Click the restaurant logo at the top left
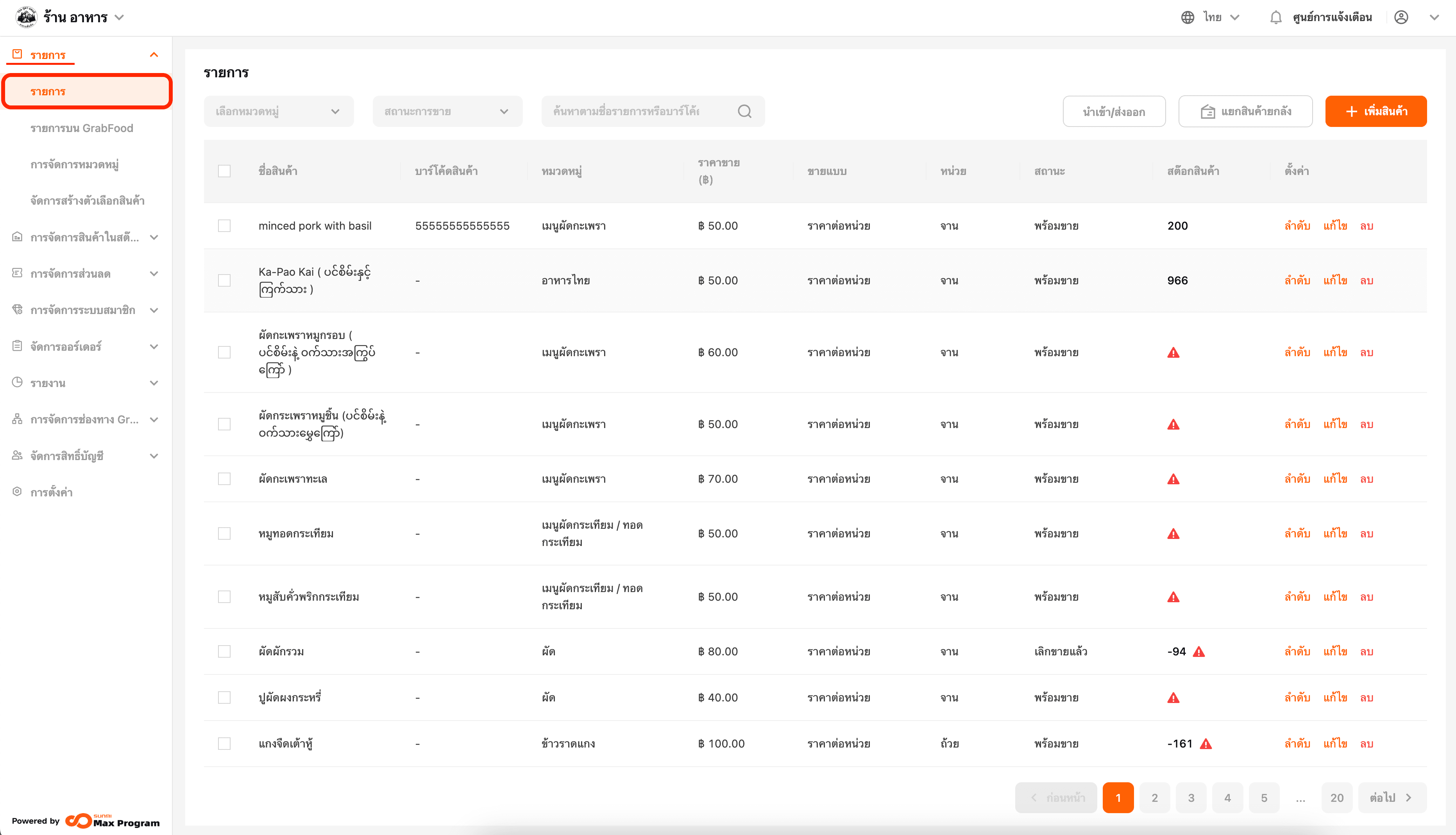The width and height of the screenshot is (1456, 835). click(x=27, y=17)
